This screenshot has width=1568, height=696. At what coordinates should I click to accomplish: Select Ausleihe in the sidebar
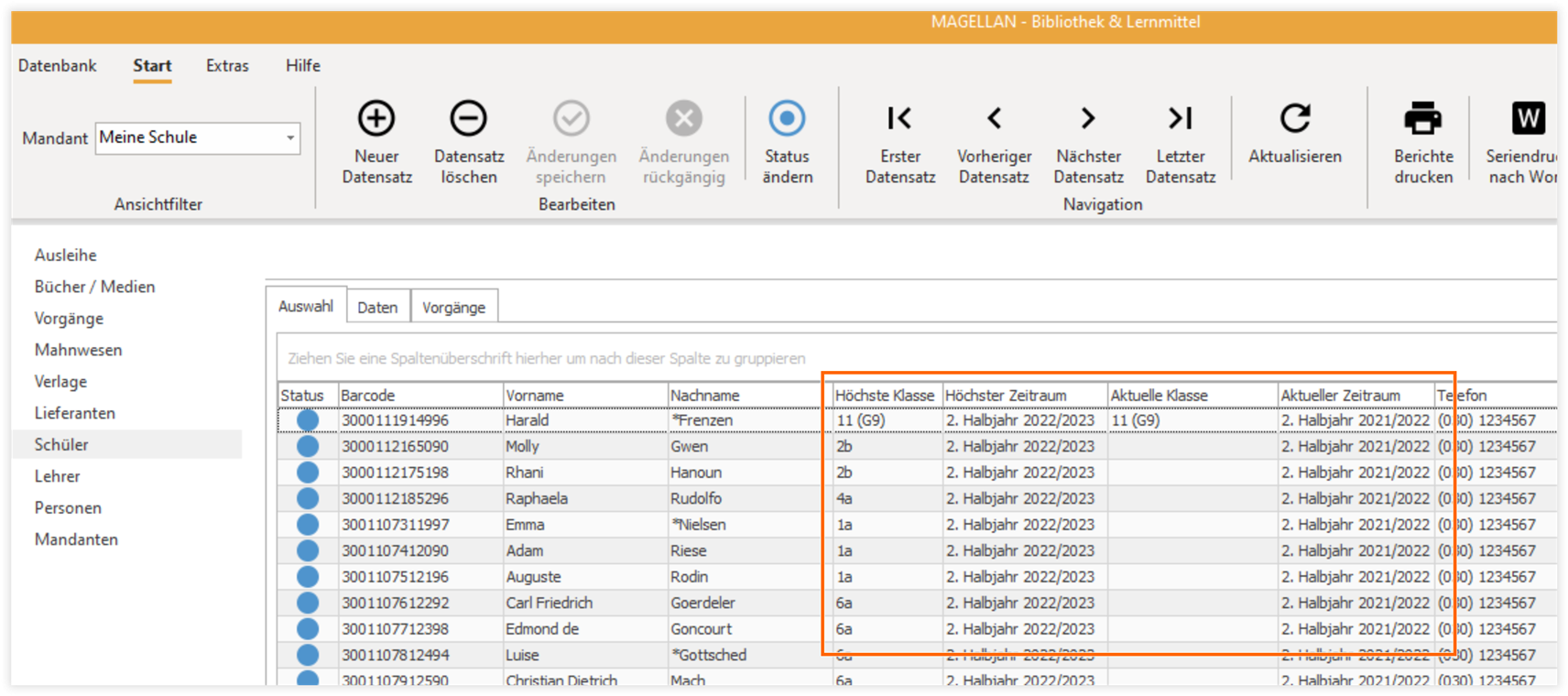click(x=66, y=256)
